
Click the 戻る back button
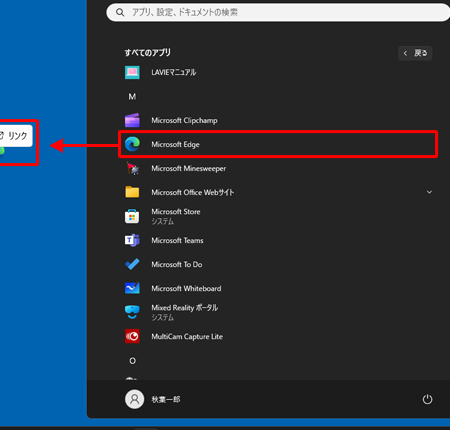tap(415, 53)
